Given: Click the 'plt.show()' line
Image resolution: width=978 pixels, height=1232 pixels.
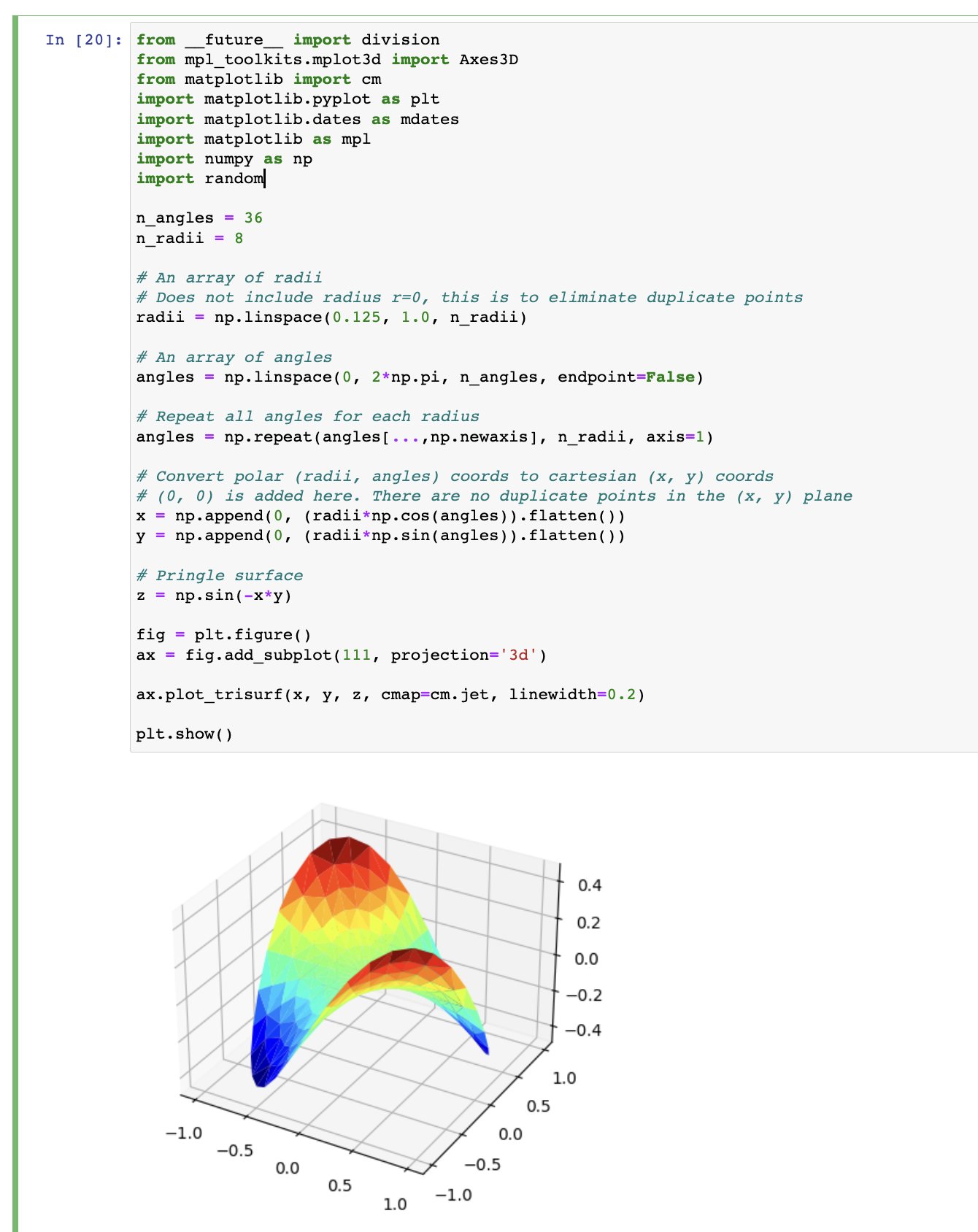Looking at the screenshot, I should coord(185,734).
